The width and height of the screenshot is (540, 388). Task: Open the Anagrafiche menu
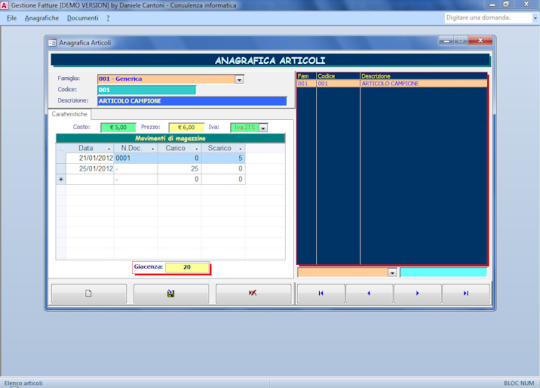(x=42, y=18)
